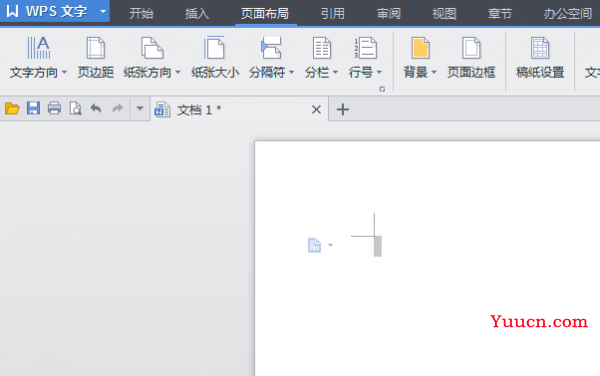This screenshot has width=600, height=376.
Task: Open the 章节 tab
Action: (500, 14)
